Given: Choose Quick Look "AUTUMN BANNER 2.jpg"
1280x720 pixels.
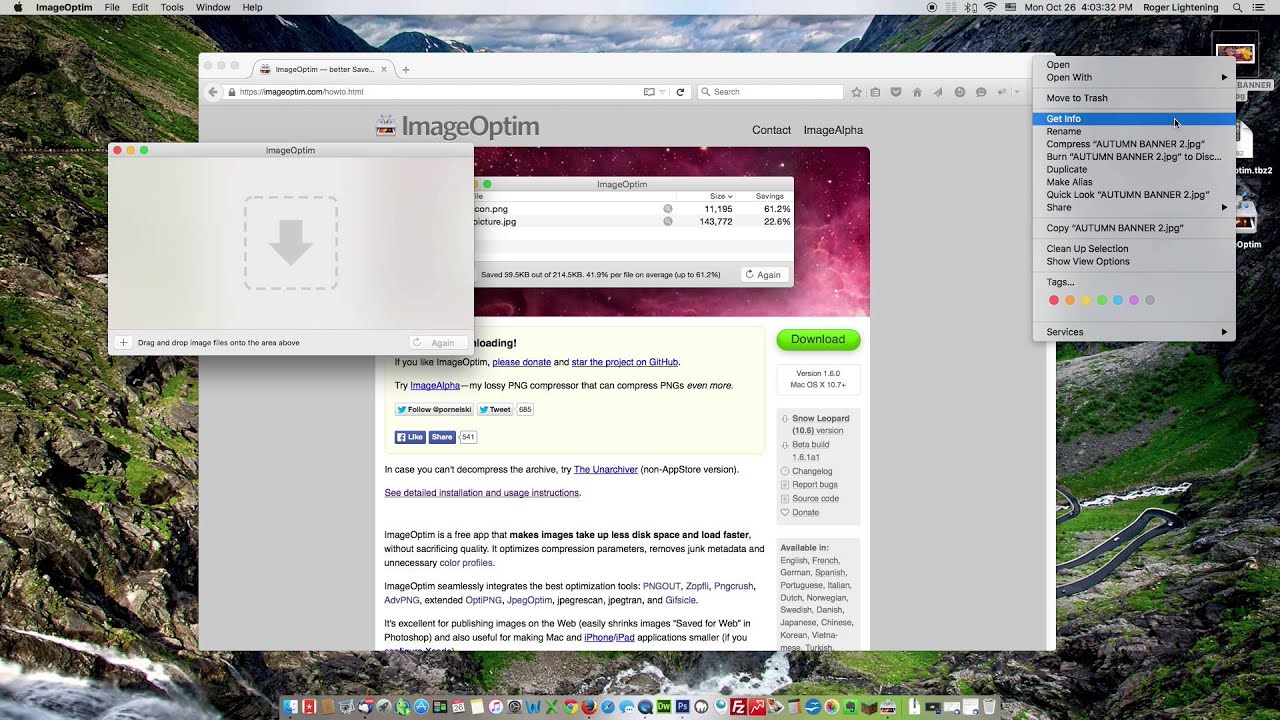Looking at the screenshot, I should click(1134, 195).
